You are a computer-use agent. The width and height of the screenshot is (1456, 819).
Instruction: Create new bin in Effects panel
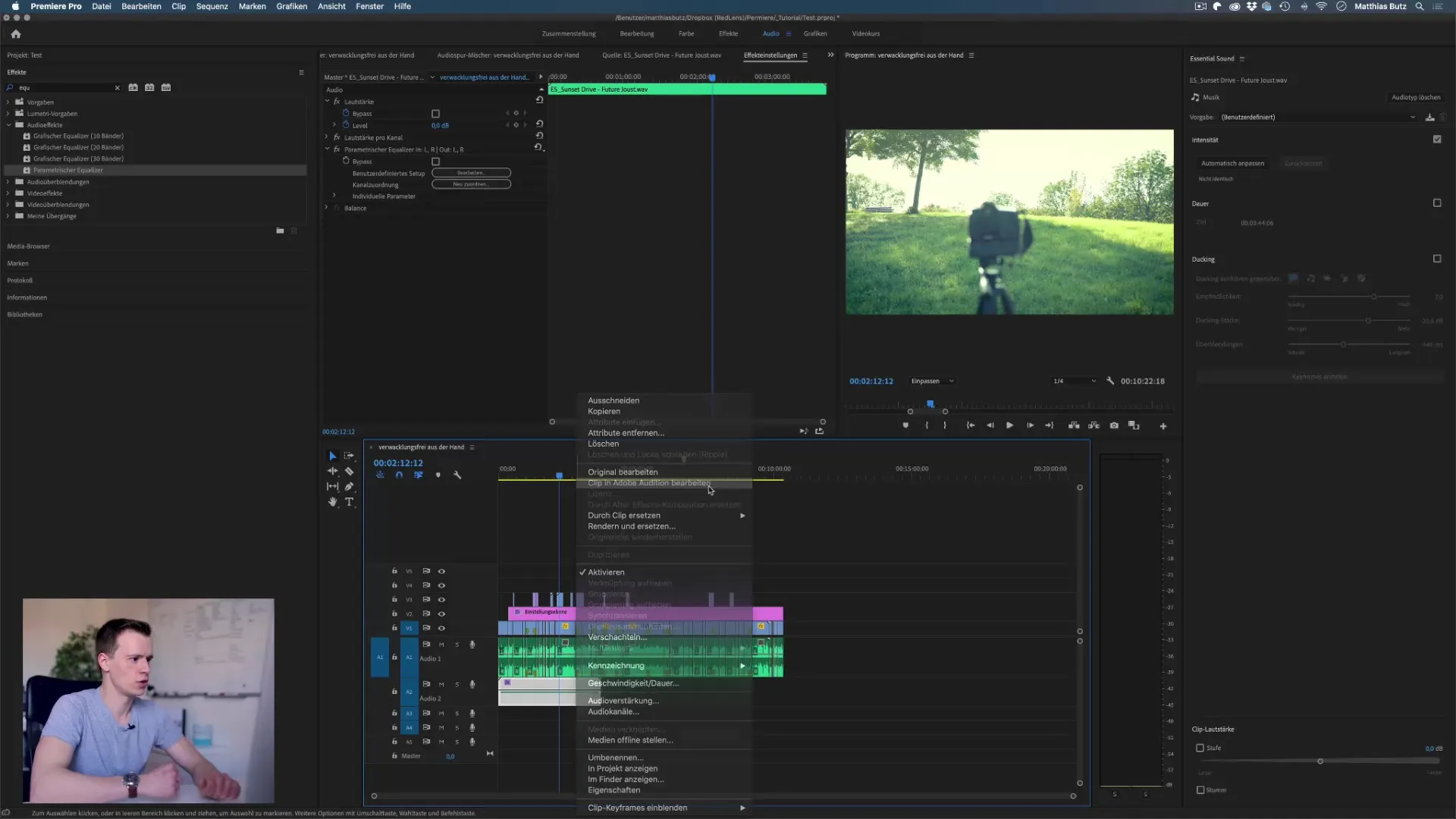(280, 231)
